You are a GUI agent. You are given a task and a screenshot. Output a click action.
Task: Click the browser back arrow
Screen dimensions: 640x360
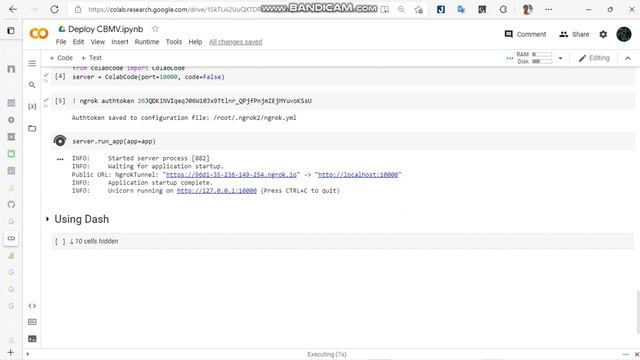(x=13, y=9)
